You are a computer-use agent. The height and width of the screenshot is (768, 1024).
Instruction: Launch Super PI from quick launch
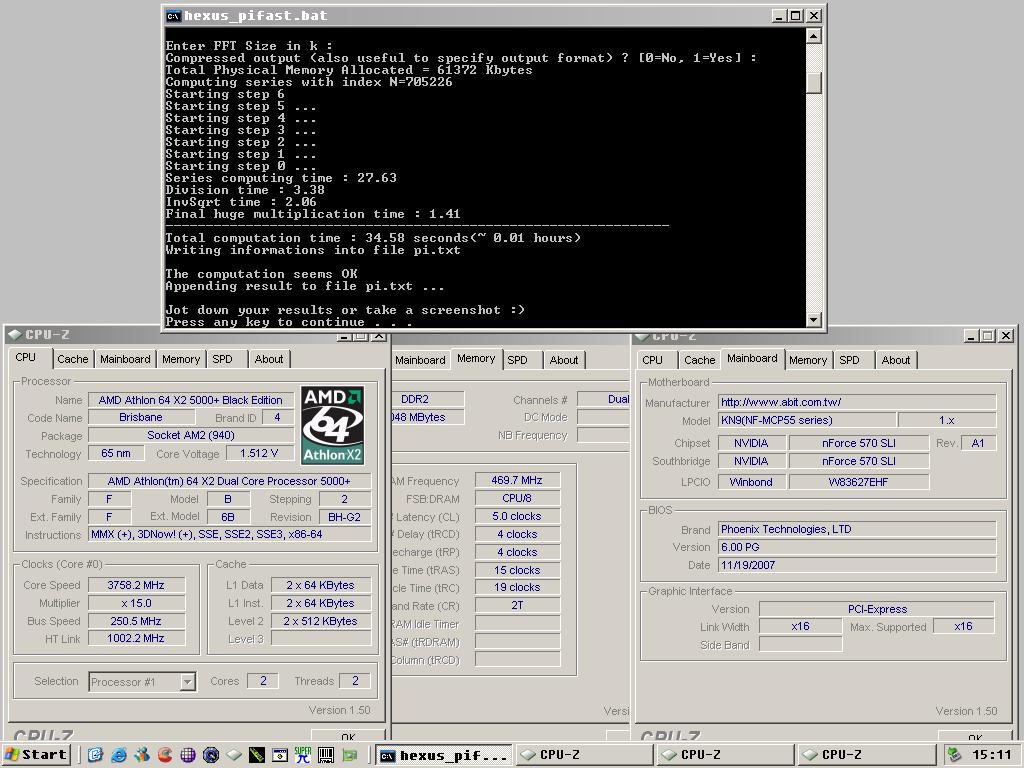pyautogui.click(x=303, y=755)
